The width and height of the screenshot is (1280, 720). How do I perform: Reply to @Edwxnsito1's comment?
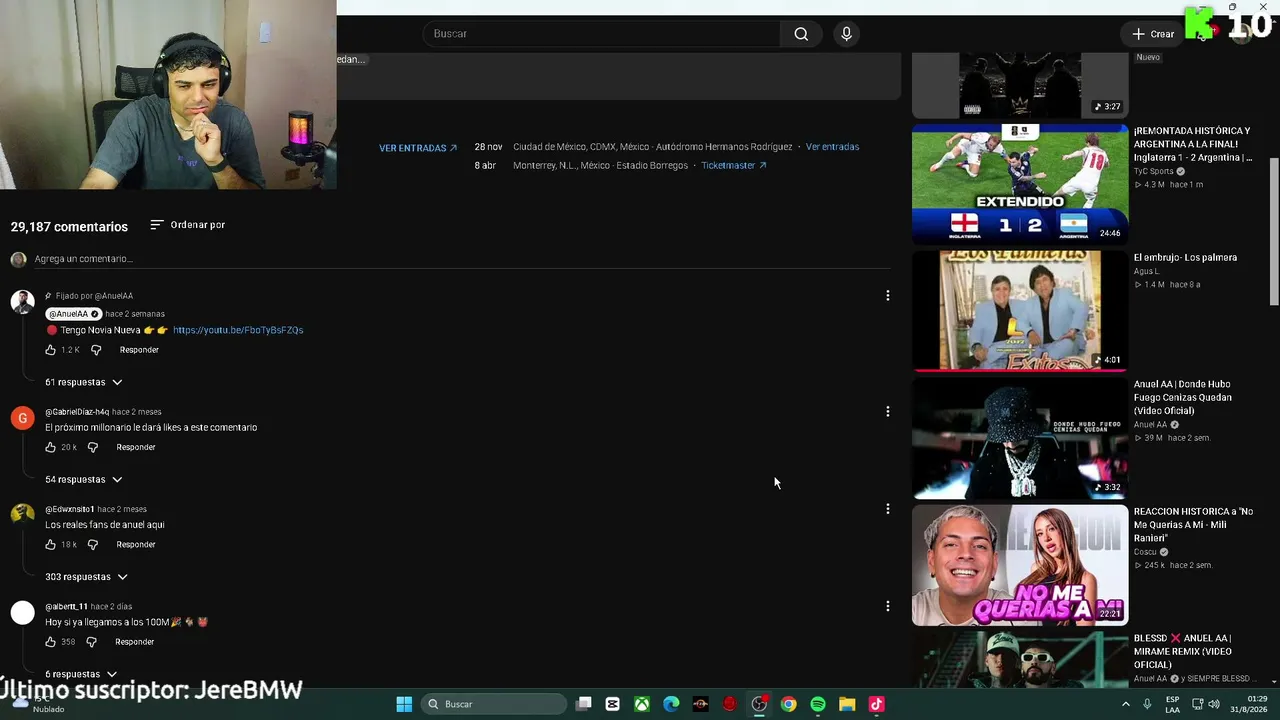pos(136,545)
